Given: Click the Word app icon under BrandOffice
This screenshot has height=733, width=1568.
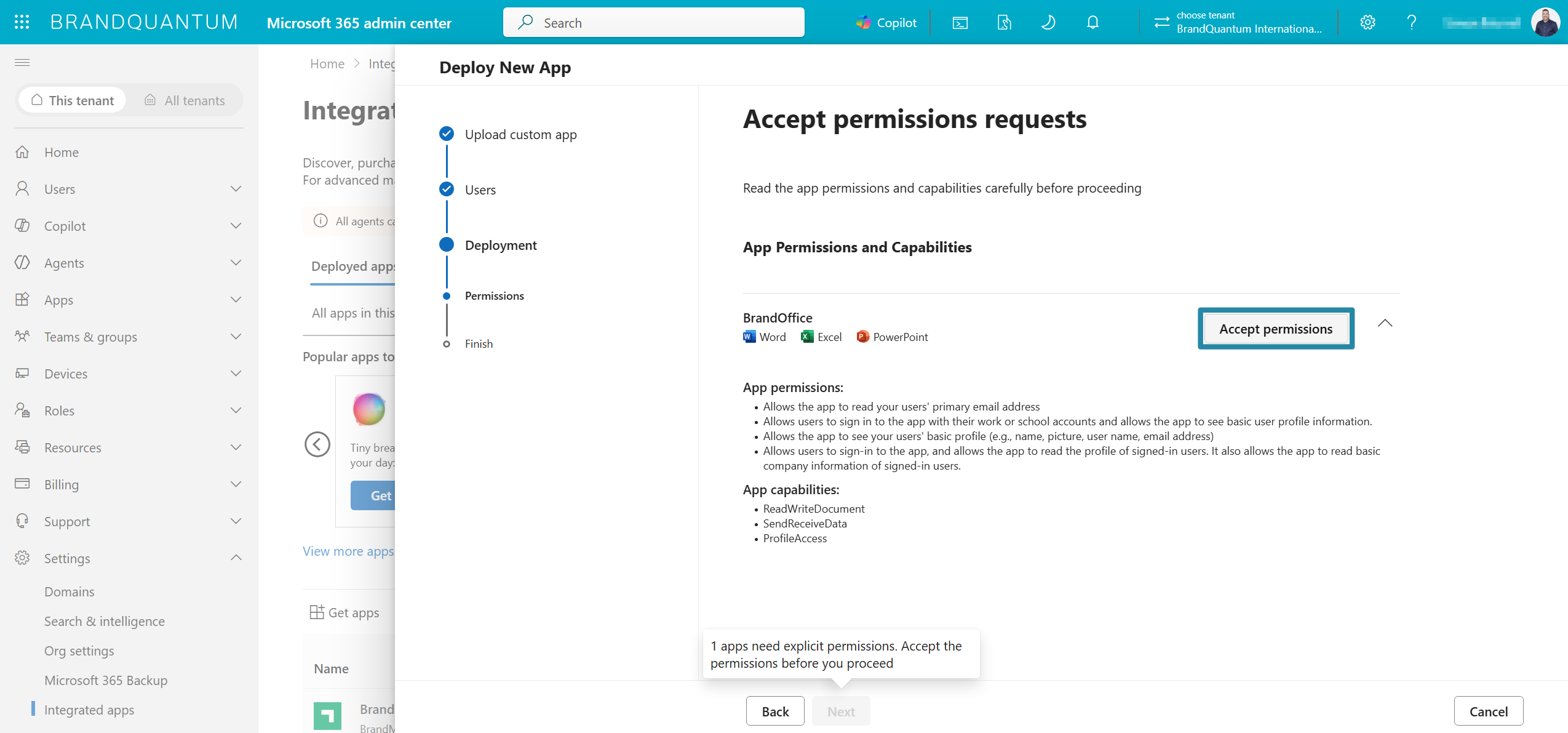Looking at the screenshot, I should 749,337.
